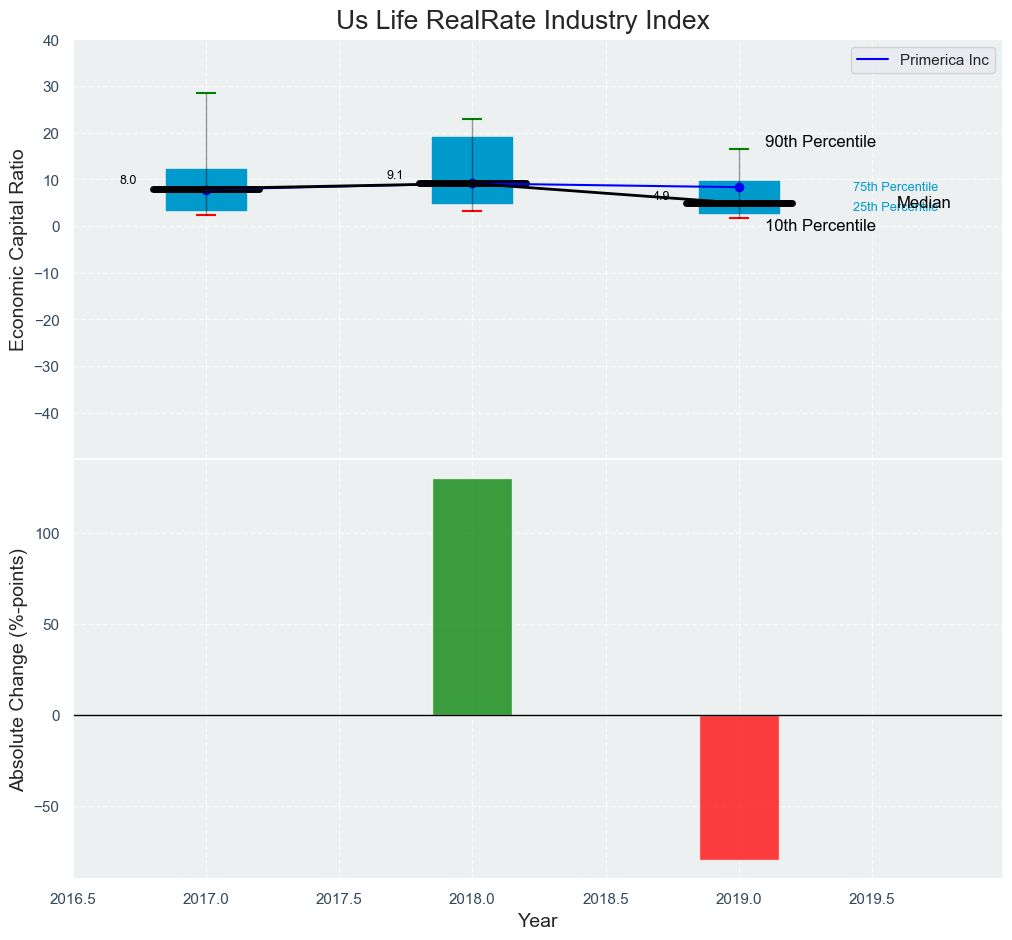1012x940 pixels.
Task: Click the 9.1 median value label
Action: coord(395,175)
